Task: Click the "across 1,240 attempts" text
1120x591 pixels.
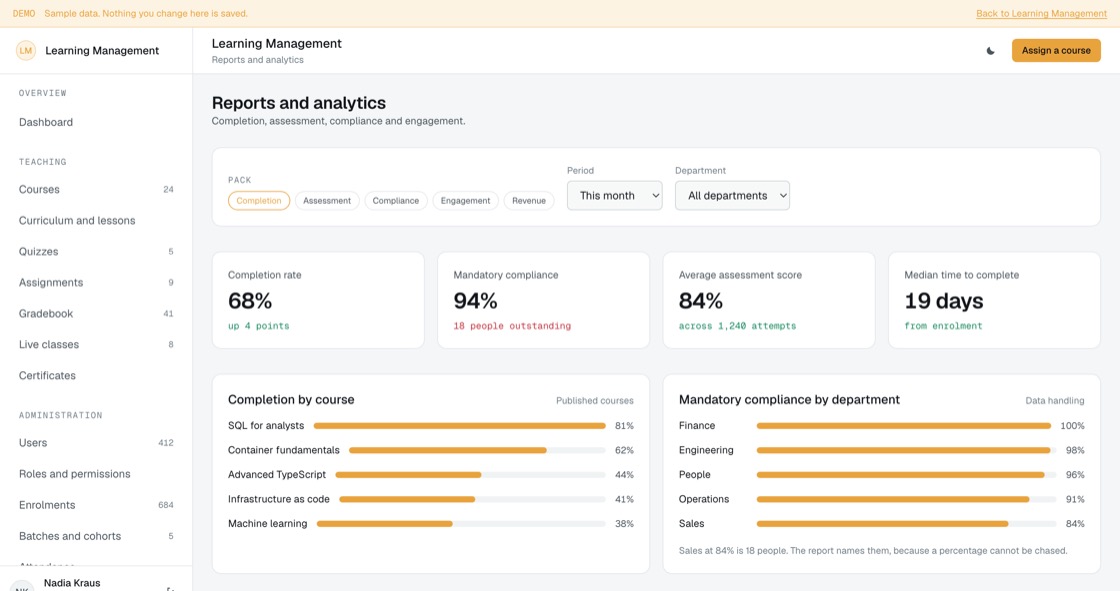Action: [737, 326]
